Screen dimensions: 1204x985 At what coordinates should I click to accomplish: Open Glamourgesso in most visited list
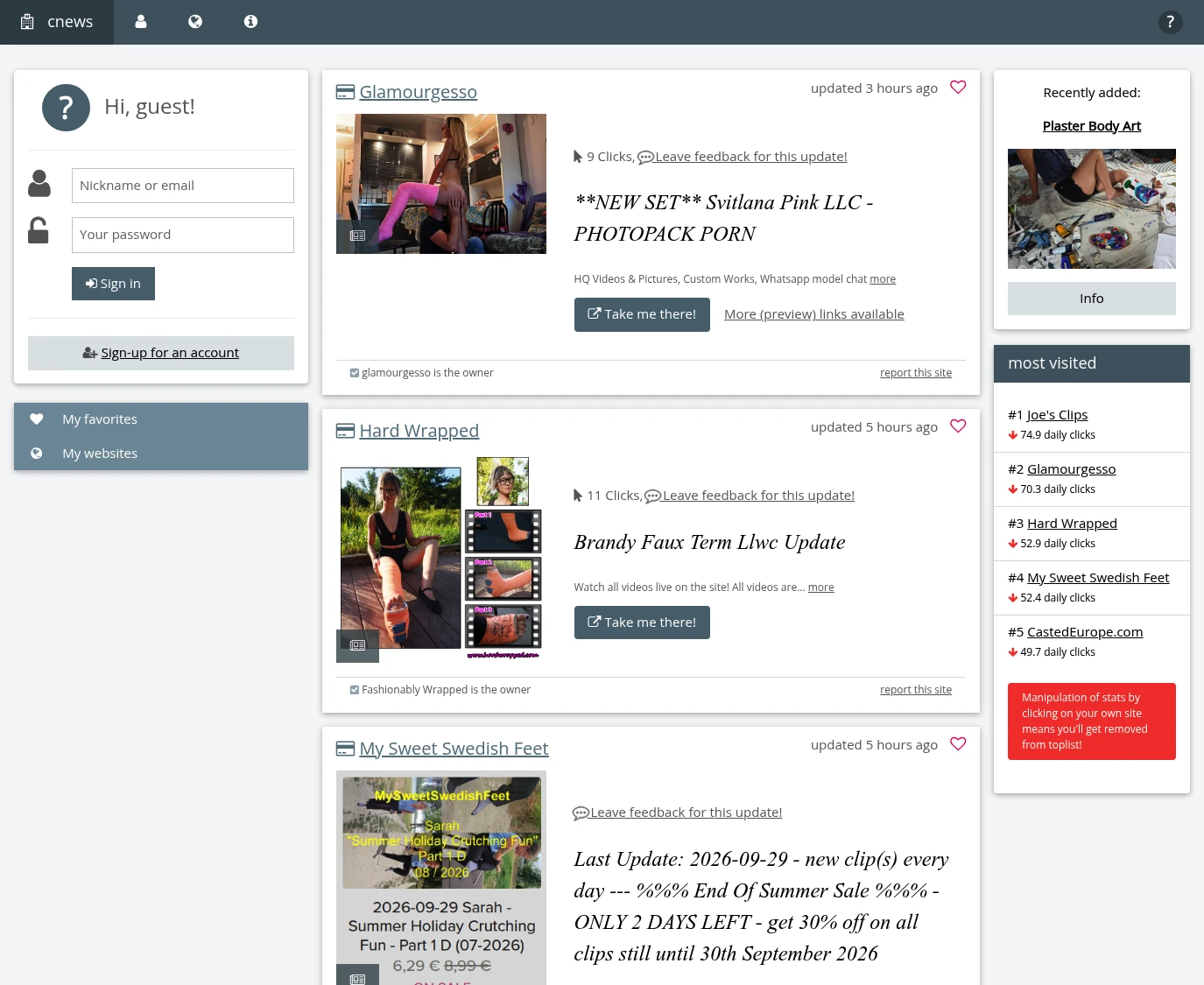(x=1071, y=469)
